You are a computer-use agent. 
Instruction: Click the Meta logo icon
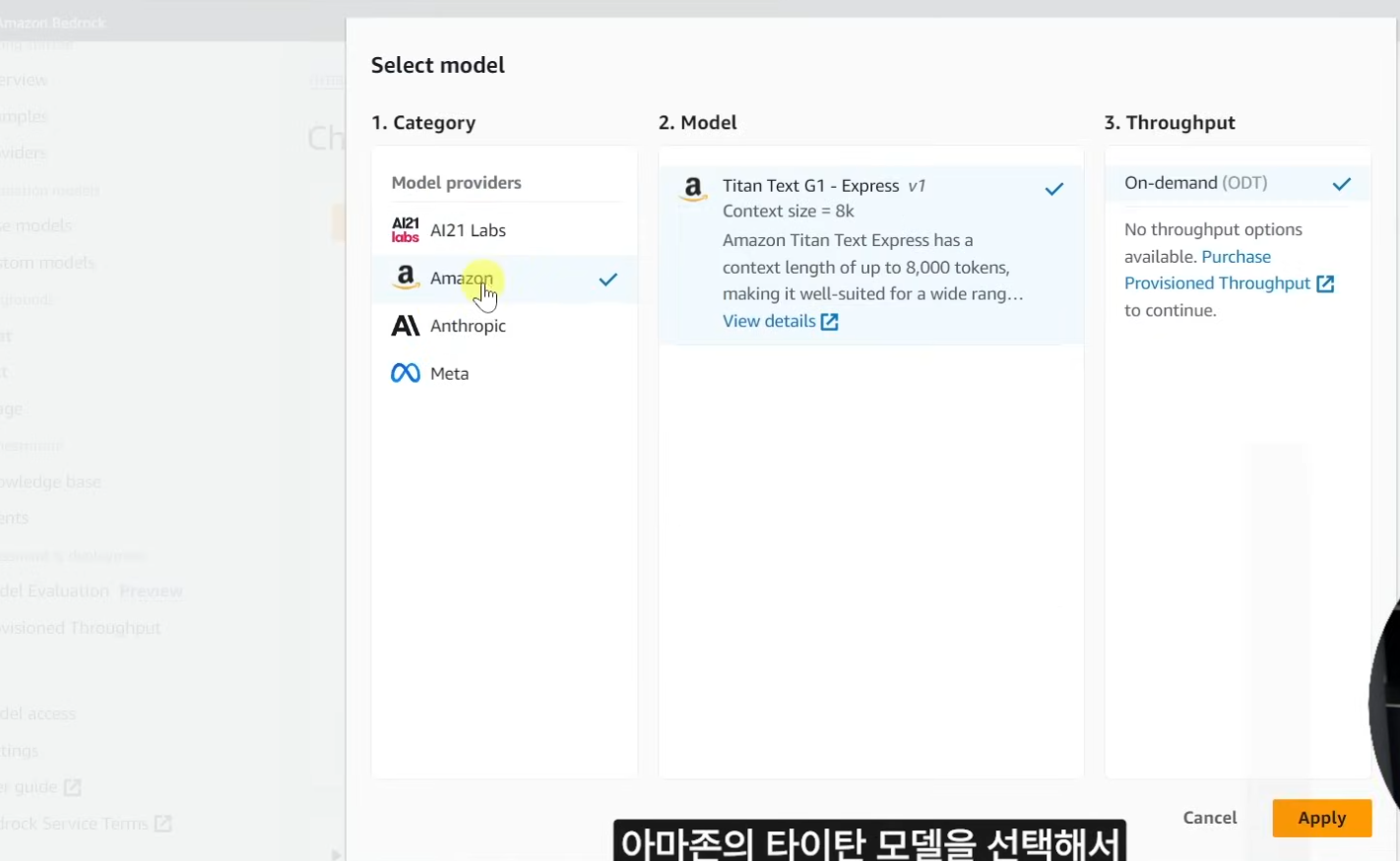click(x=406, y=374)
